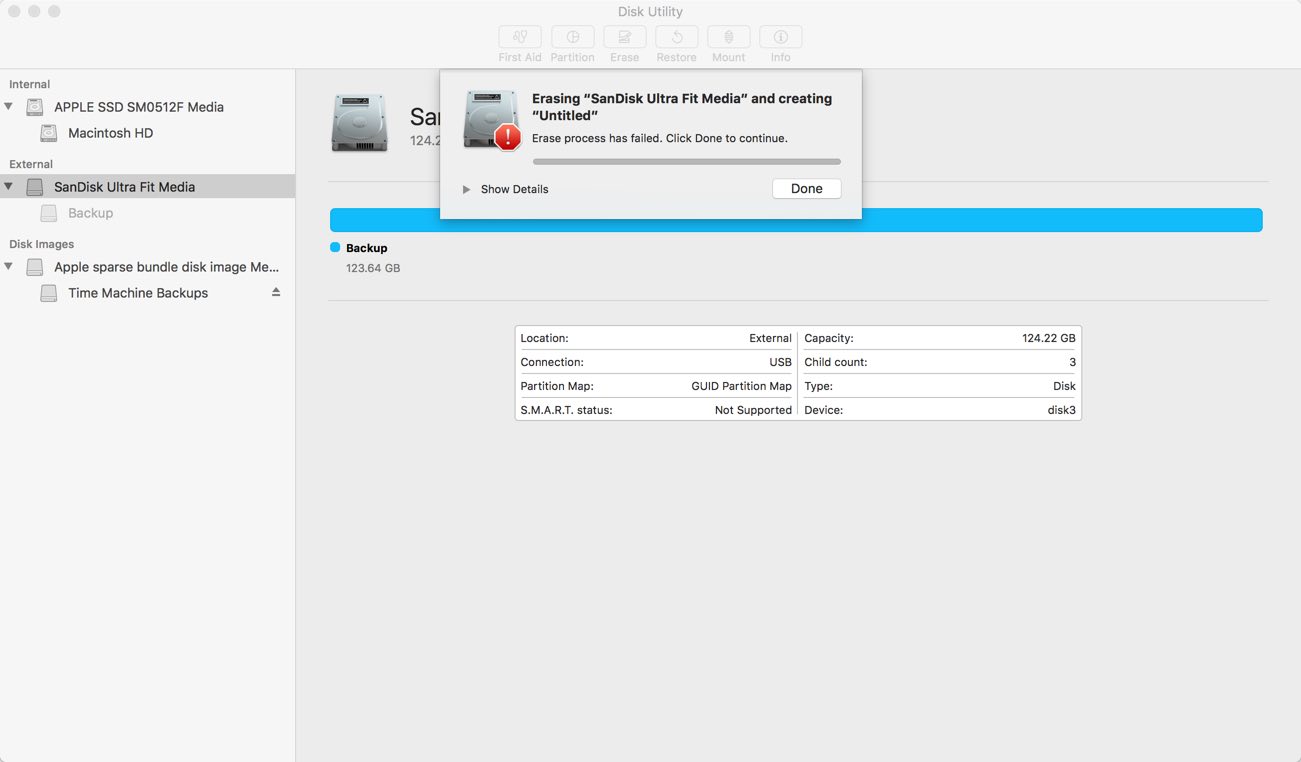
Task: Open the Info toolbar icon
Action: (780, 37)
